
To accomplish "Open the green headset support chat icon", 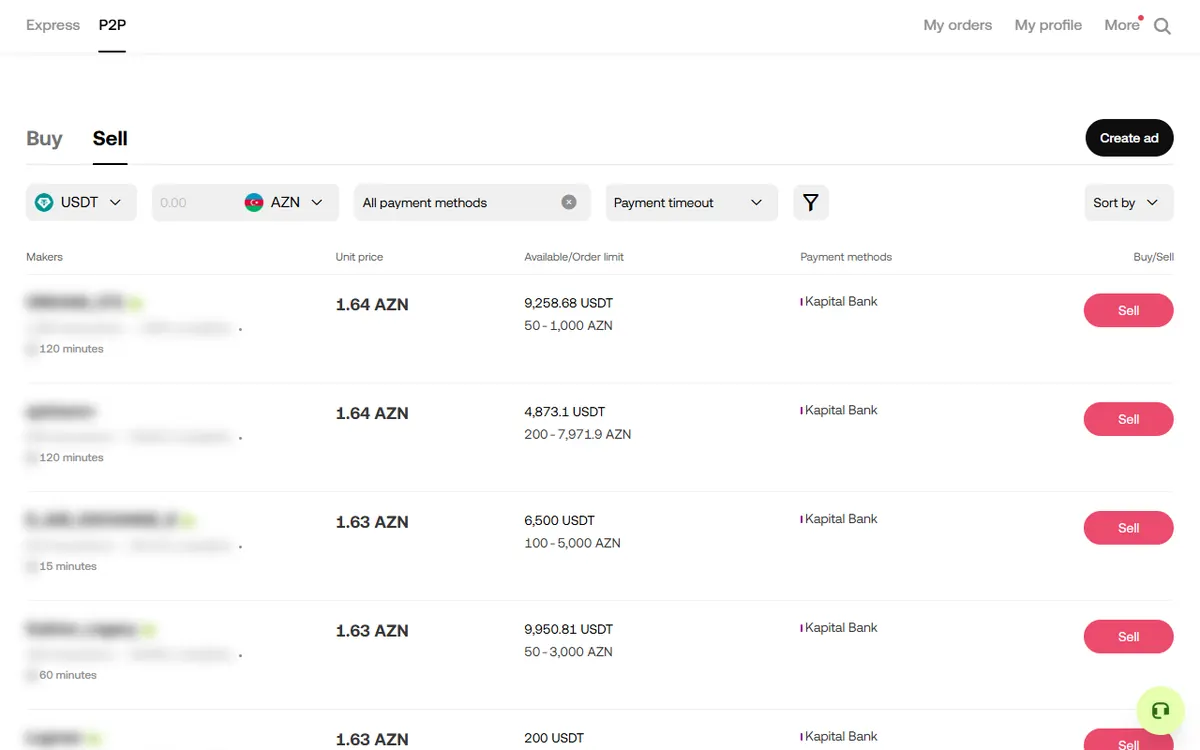I will [1160, 711].
